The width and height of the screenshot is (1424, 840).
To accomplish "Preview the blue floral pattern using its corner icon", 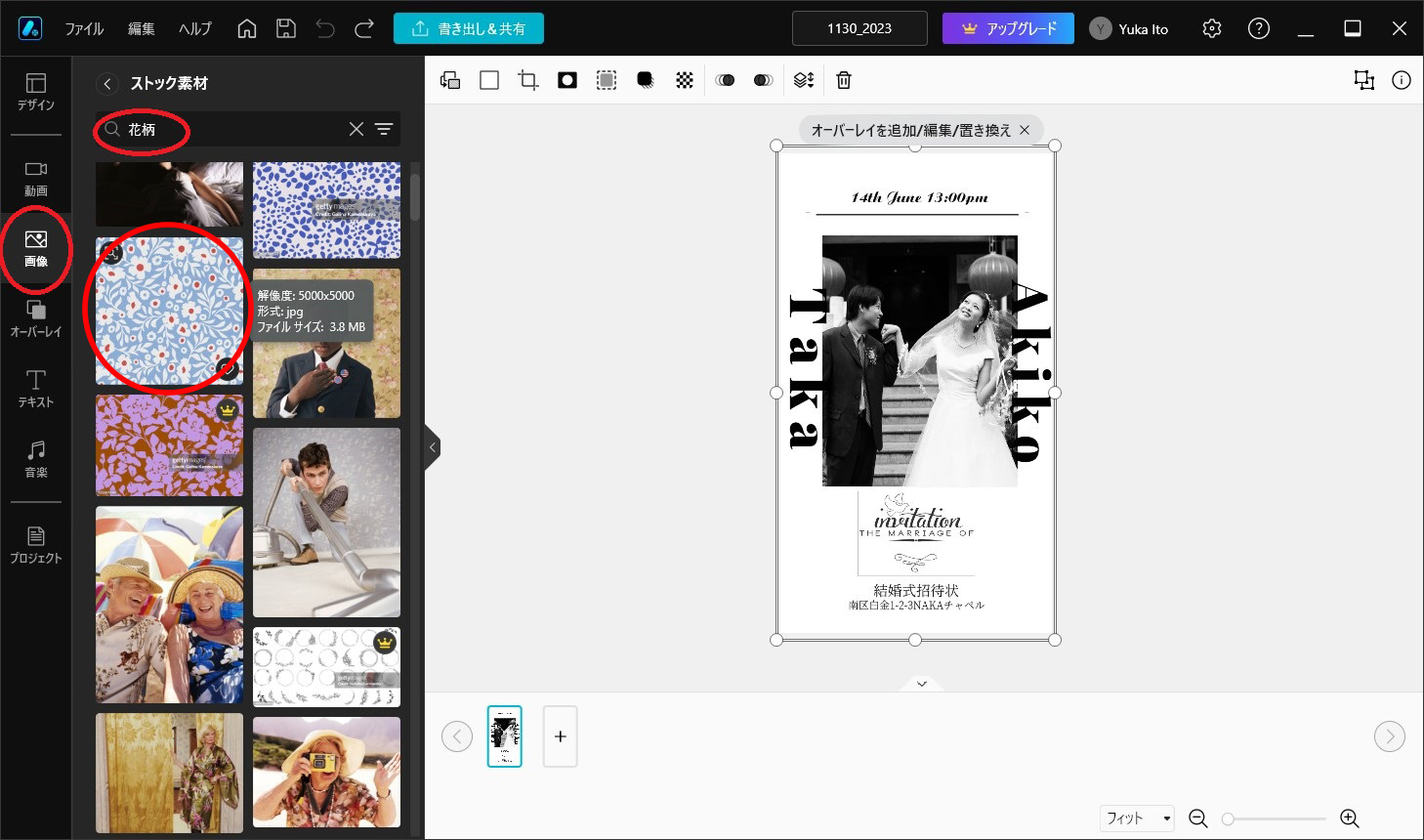I will 112,254.
